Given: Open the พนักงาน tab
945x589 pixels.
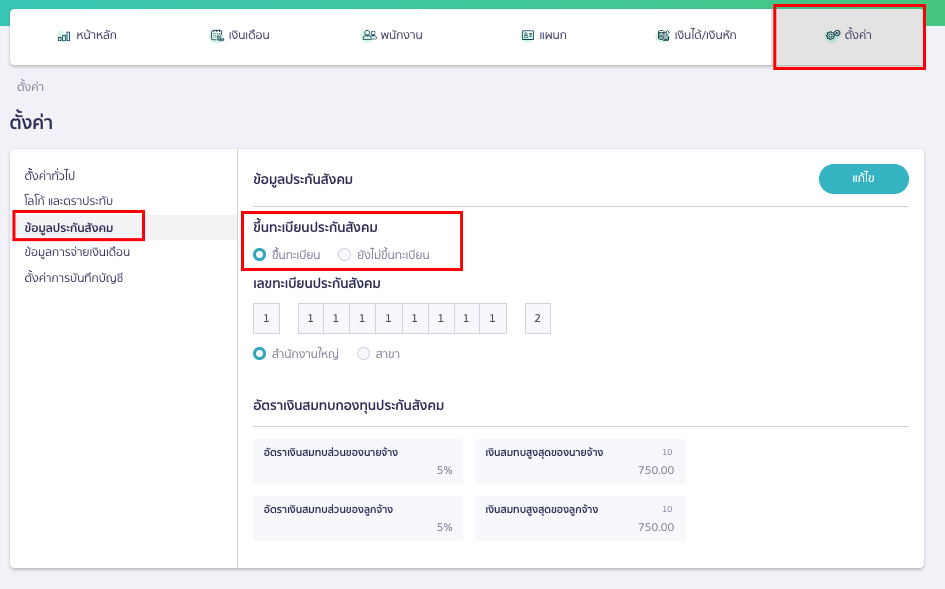Looking at the screenshot, I should (392, 36).
